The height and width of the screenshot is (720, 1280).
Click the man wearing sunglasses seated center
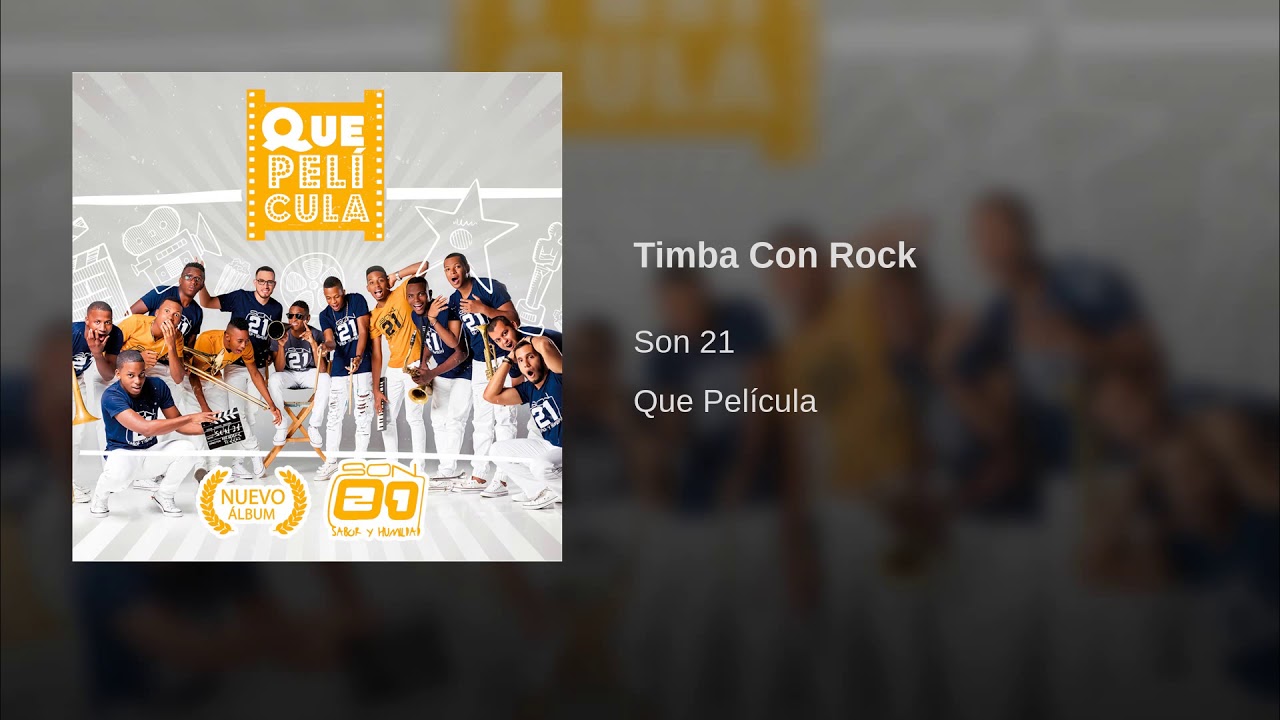[298, 375]
